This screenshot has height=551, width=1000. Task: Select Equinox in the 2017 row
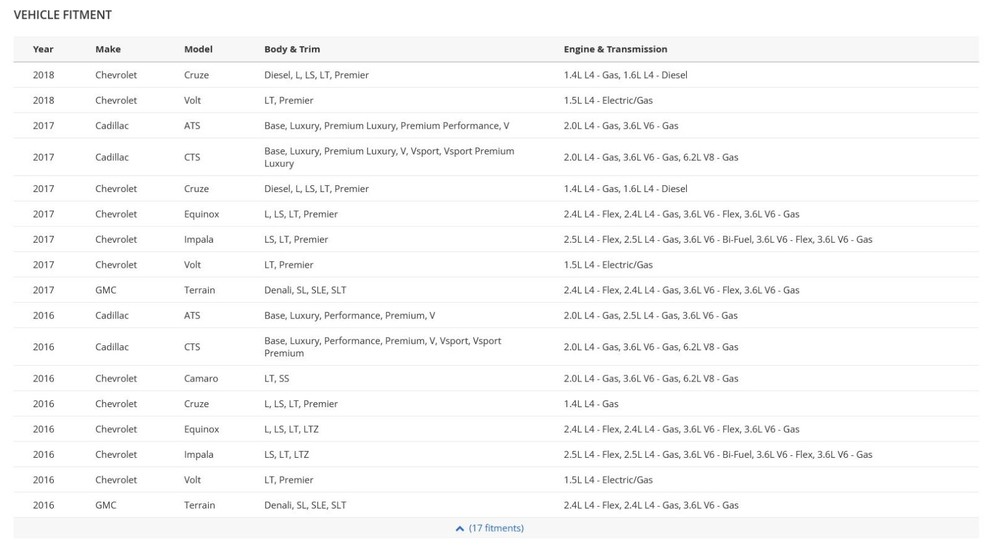click(x=202, y=214)
